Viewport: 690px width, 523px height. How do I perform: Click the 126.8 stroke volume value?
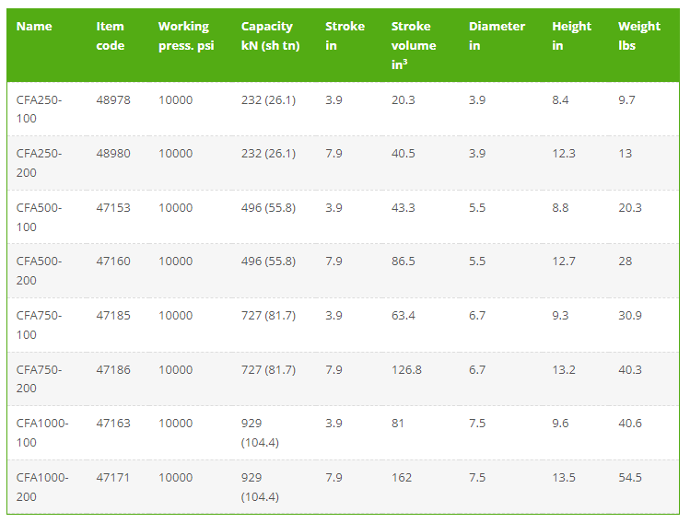[407, 369]
